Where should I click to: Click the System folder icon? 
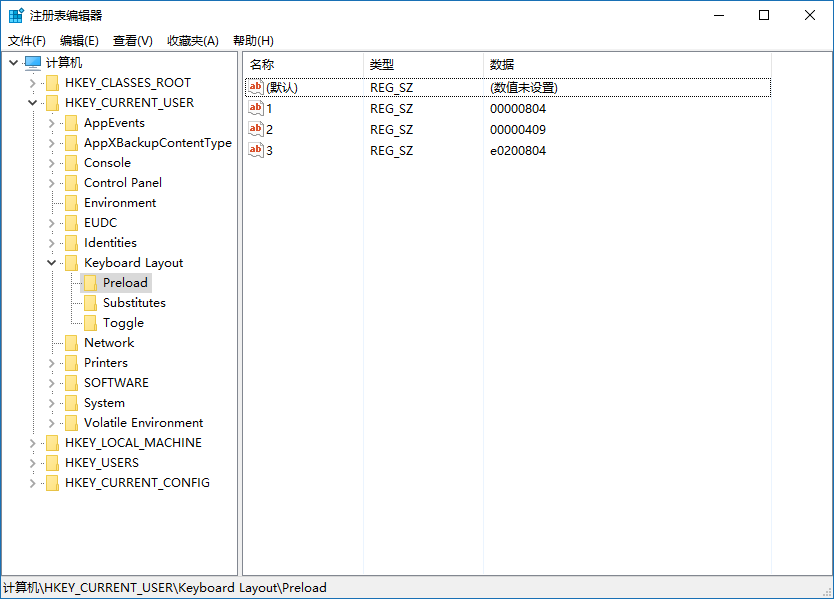coord(71,403)
